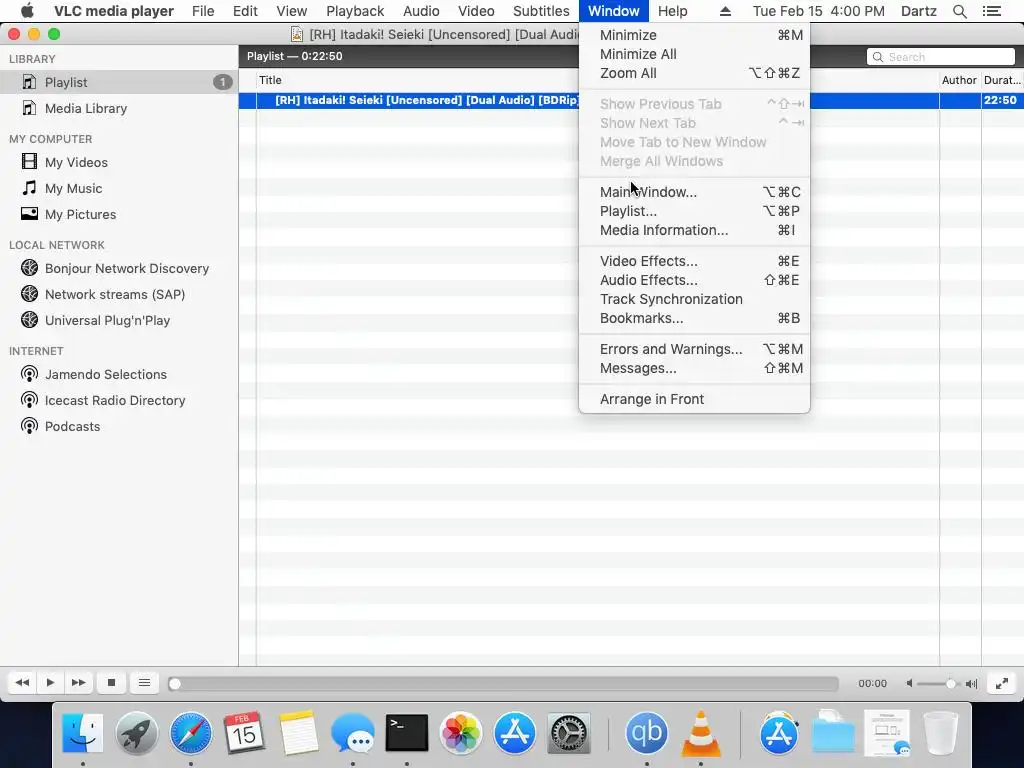
Task: Open Audio Effects... from the menu
Action: click(694, 280)
